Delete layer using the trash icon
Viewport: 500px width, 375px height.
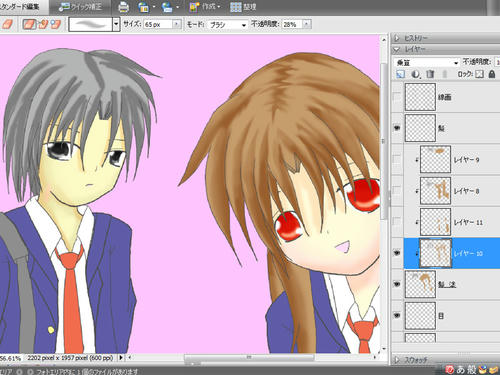[x=430, y=74]
